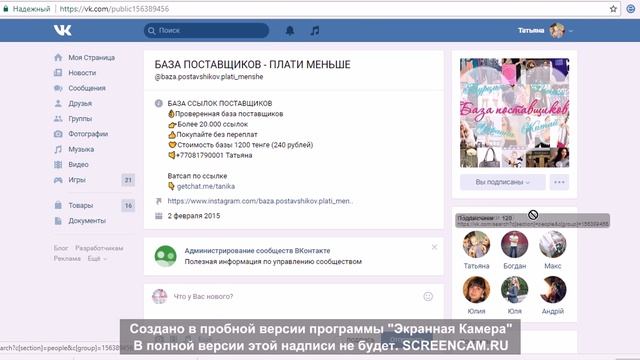Open the music note player icon
Image resolution: width=640 pixels, height=360 pixels.
click(x=315, y=30)
